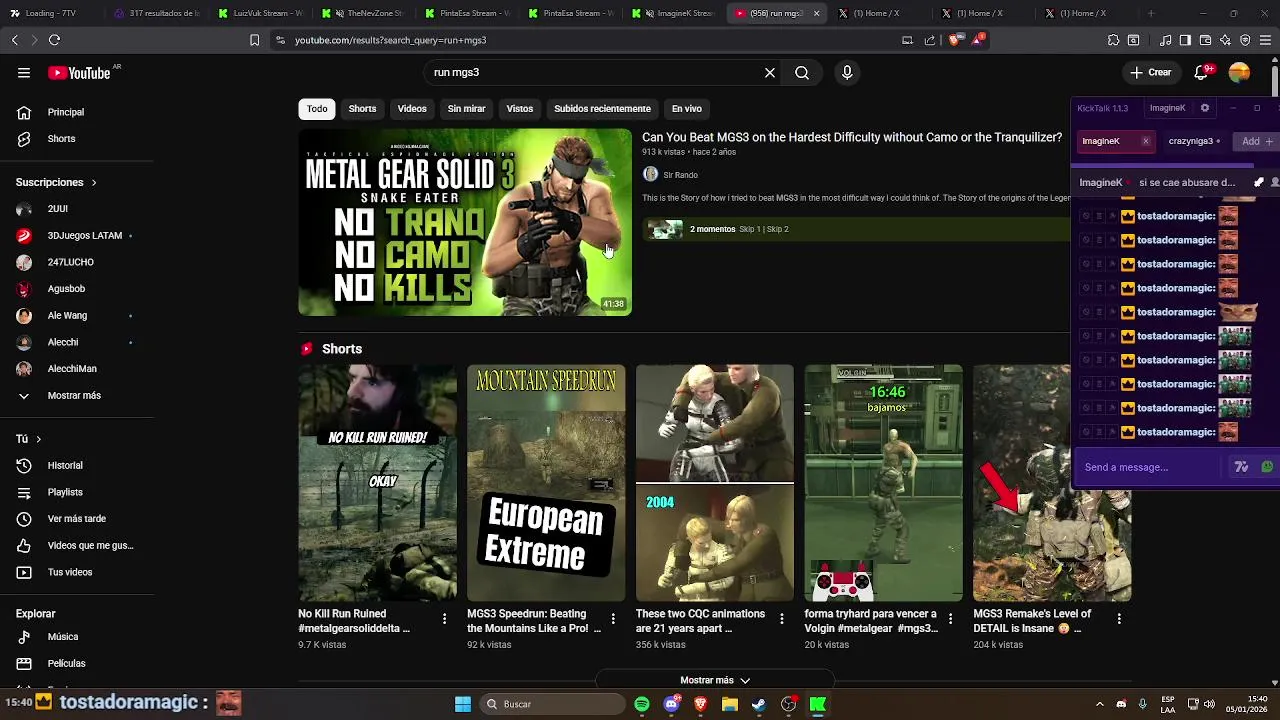
Task: Open Ver más tarde in sidebar
Action: point(76,518)
